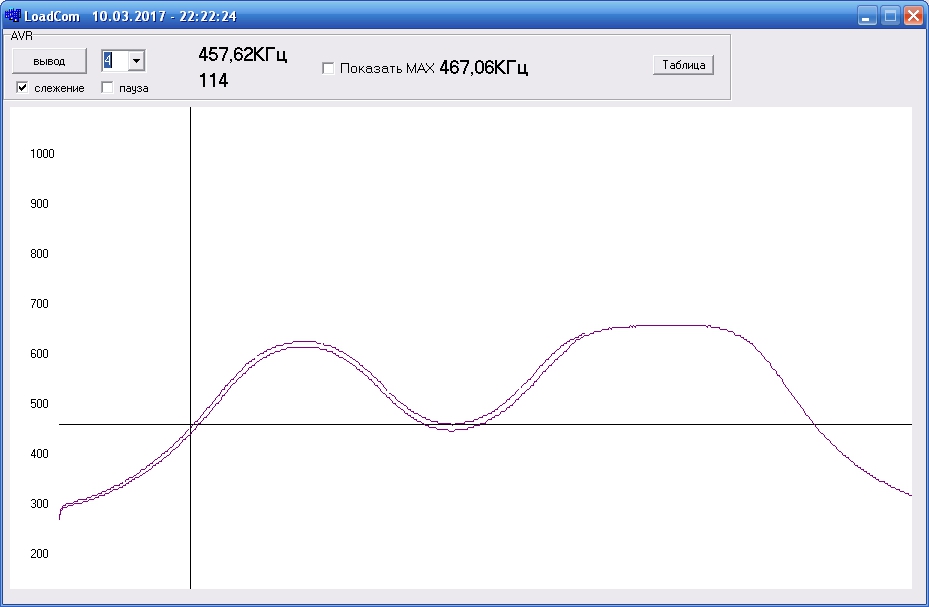Viewport: 929px width, 607px height.
Task: Minimize the LoadCom window
Action: point(867,16)
